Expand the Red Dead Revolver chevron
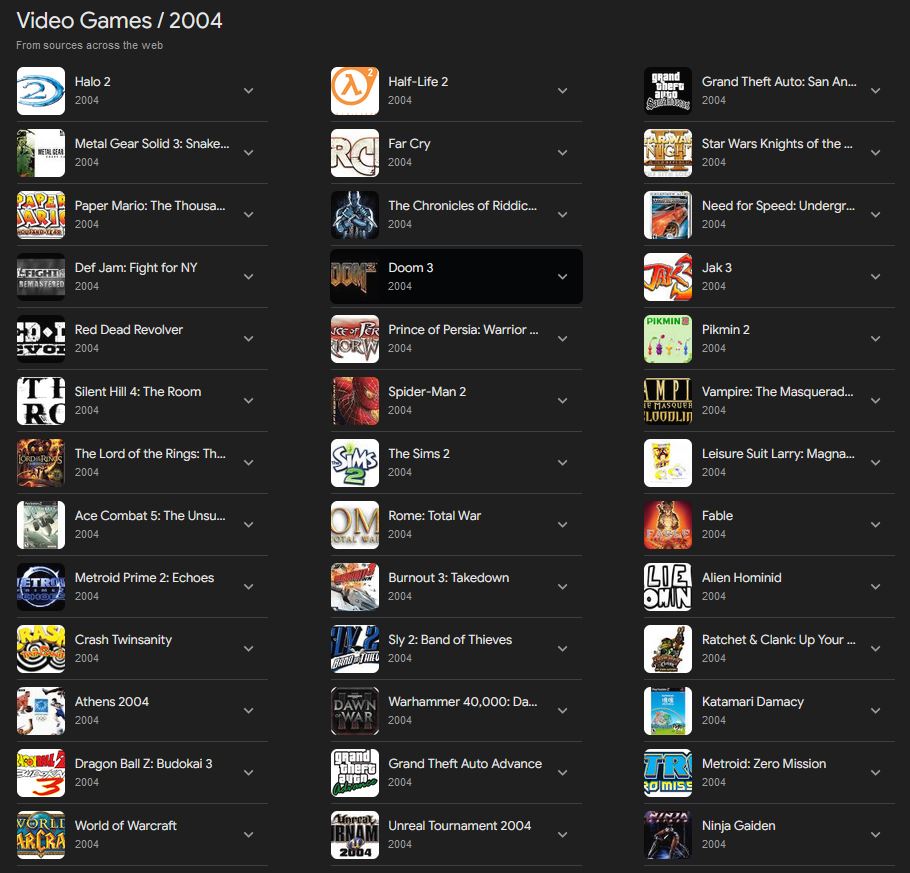 [x=248, y=339]
